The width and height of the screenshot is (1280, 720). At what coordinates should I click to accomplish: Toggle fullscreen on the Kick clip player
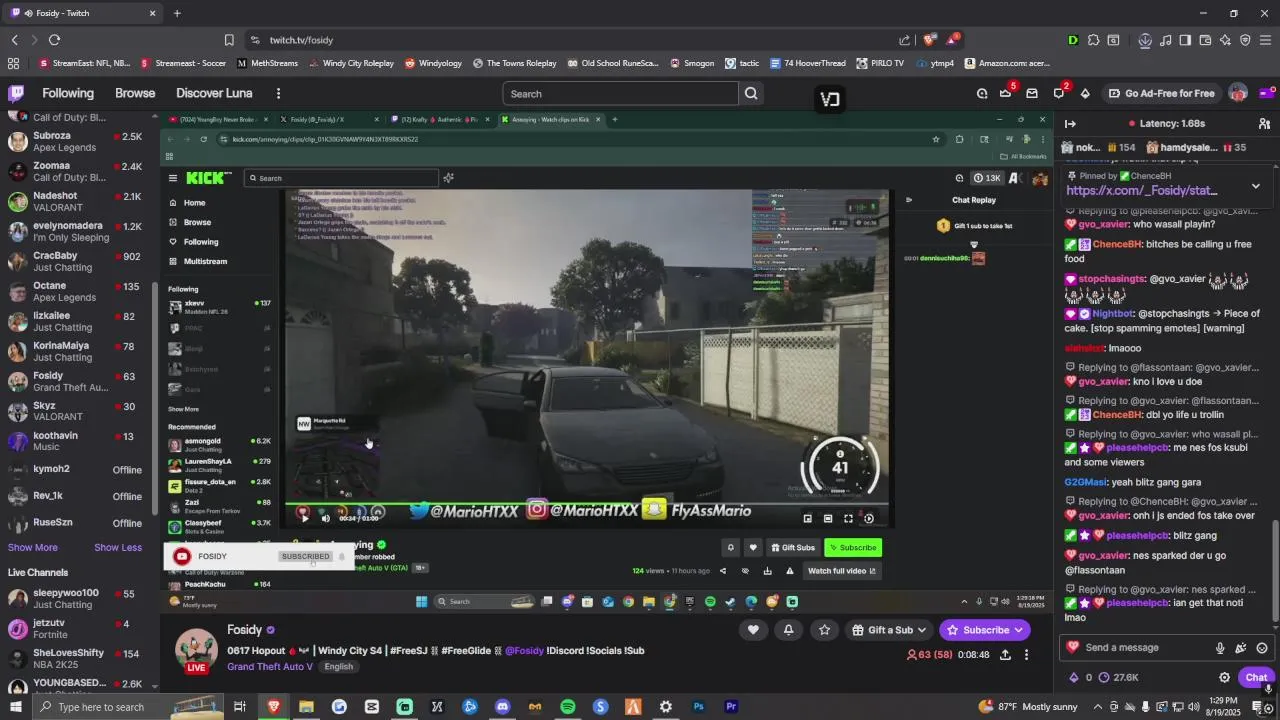(848, 518)
